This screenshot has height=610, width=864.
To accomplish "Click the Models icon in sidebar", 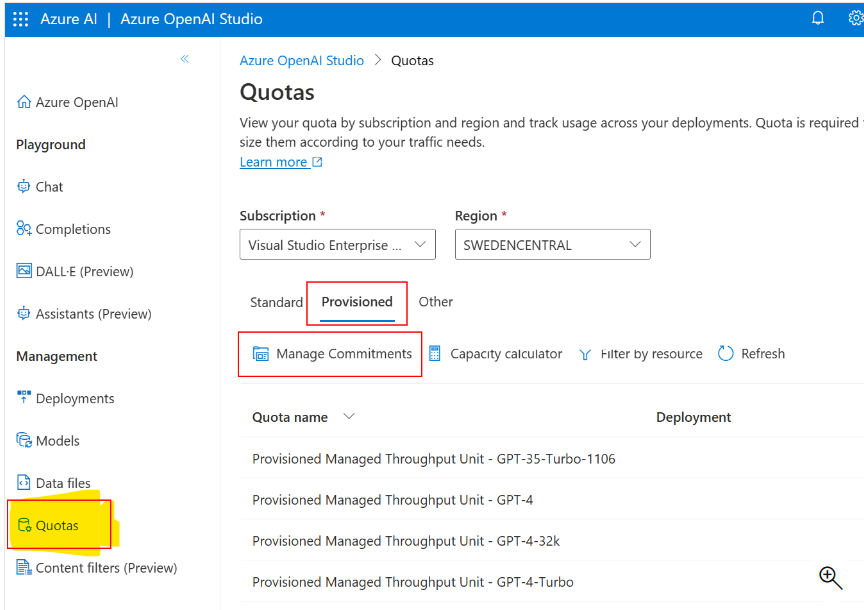I will point(24,440).
